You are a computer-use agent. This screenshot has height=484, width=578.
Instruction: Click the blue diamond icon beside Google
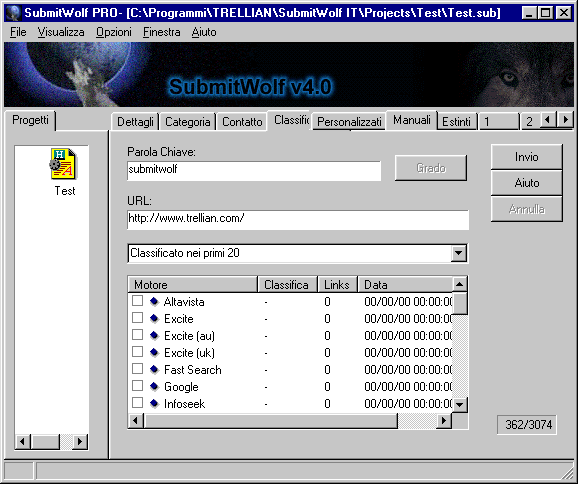point(154,386)
